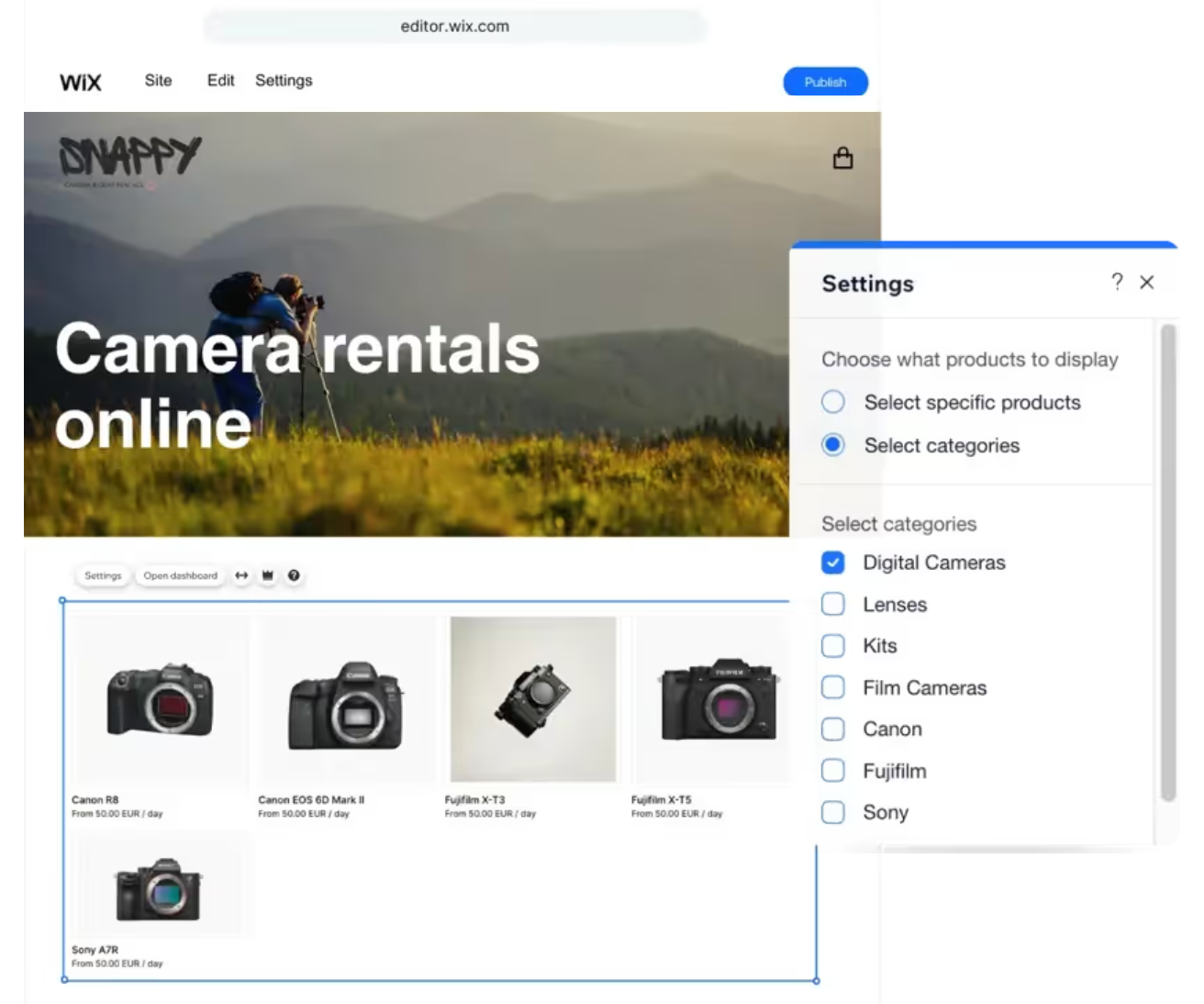Close the Settings panel
The height and width of the screenshot is (1004, 1204).
point(1147,283)
